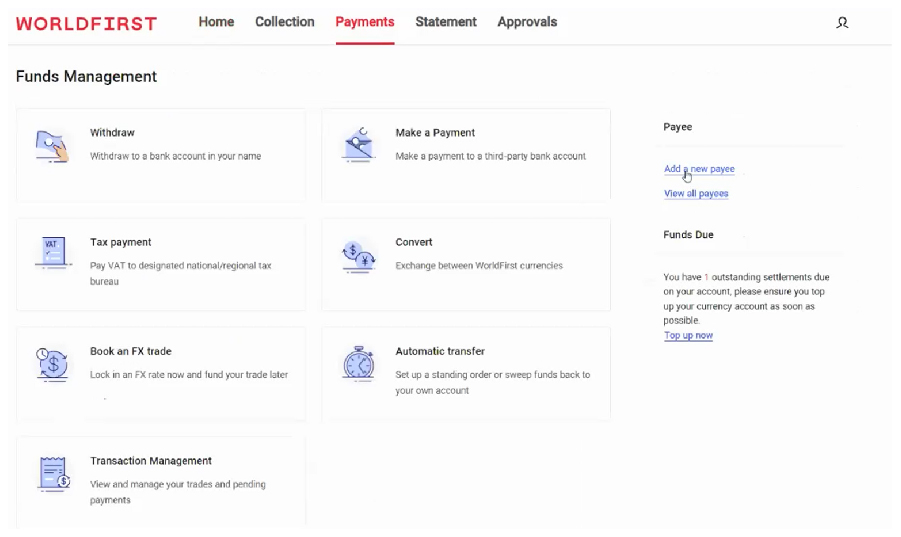Image resolution: width=901 pixels, height=537 pixels.
Task: Select the Payments tab
Action: [365, 22]
